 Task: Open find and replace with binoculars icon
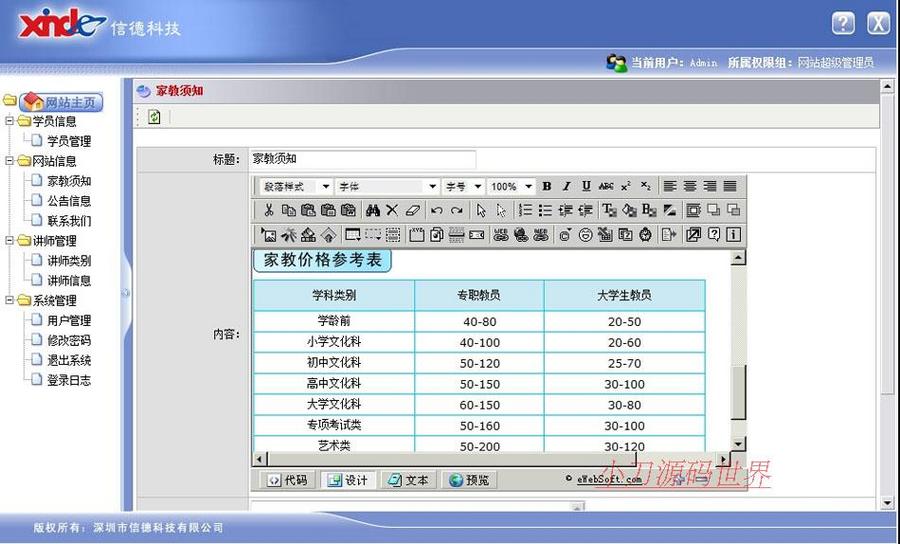[x=373, y=211]
